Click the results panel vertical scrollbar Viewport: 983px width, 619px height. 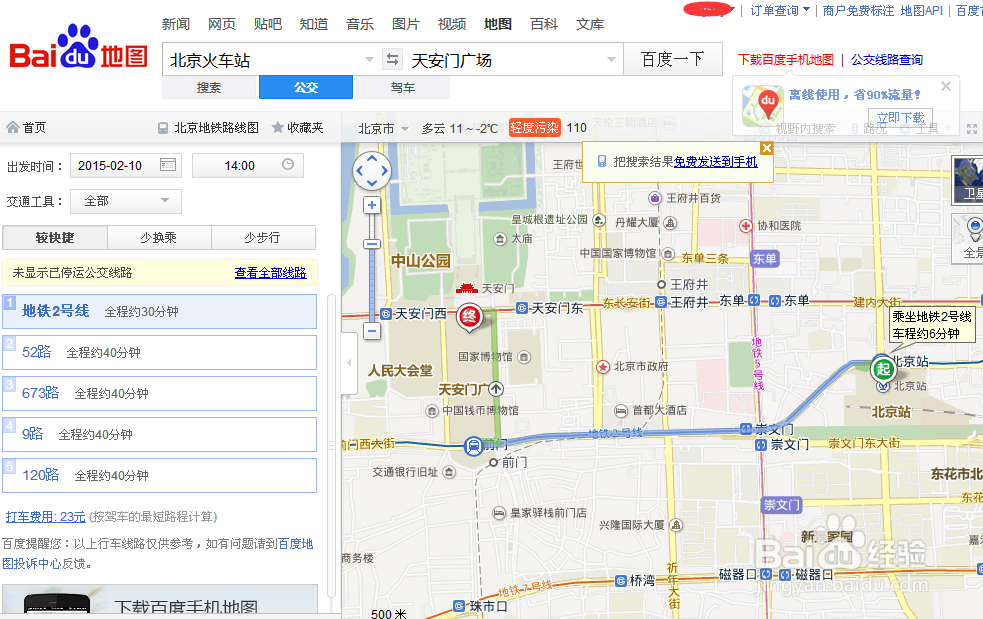(x=332, y=445)
